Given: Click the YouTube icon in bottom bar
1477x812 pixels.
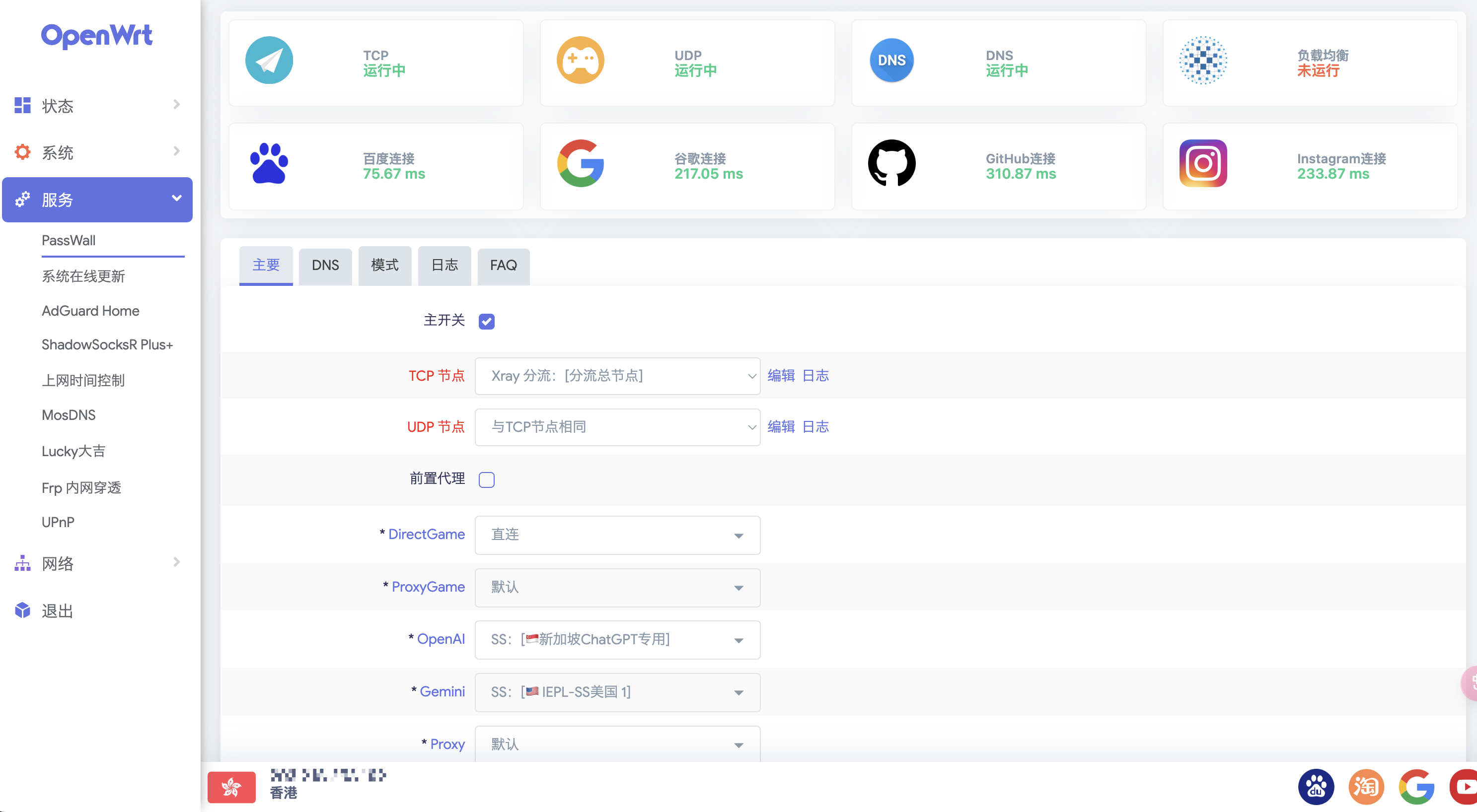Looking at the screenshot, I should (1463, 787).
